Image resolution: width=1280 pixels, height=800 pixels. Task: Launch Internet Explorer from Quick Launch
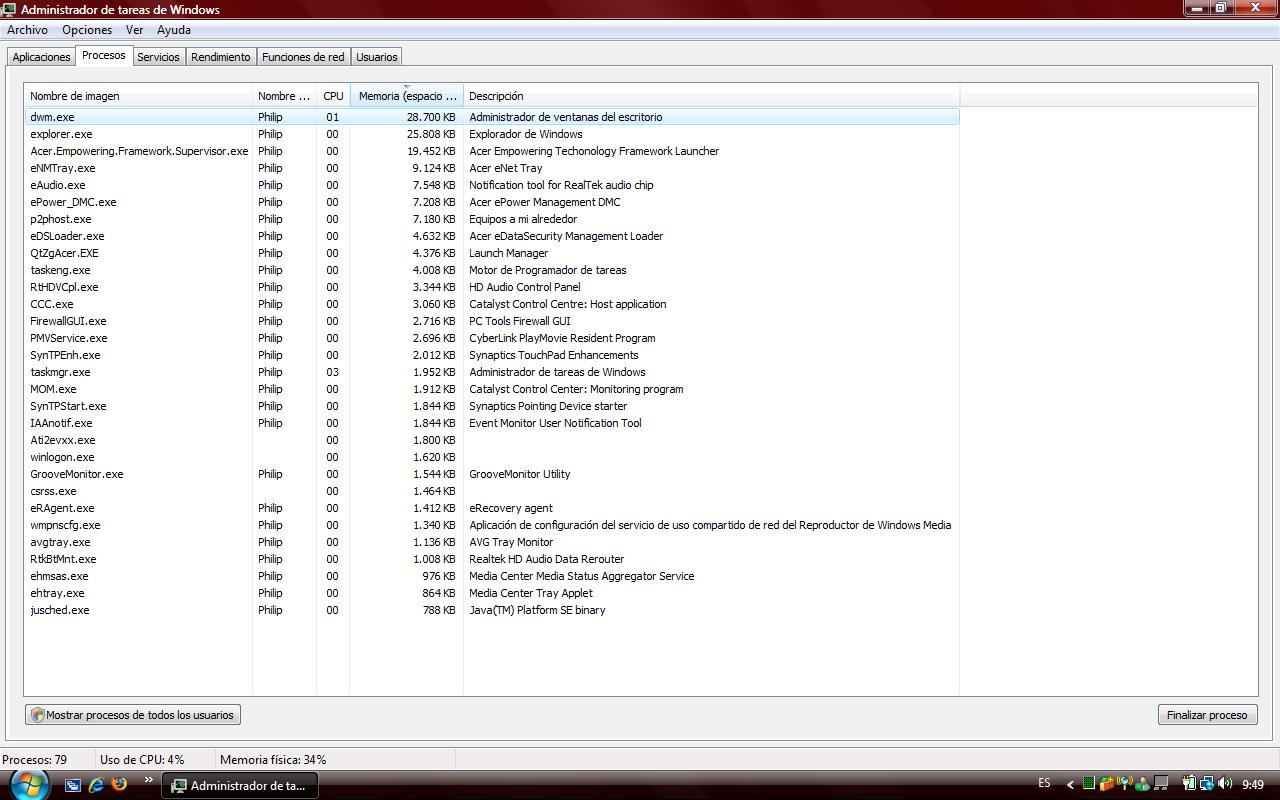[97, 785]
